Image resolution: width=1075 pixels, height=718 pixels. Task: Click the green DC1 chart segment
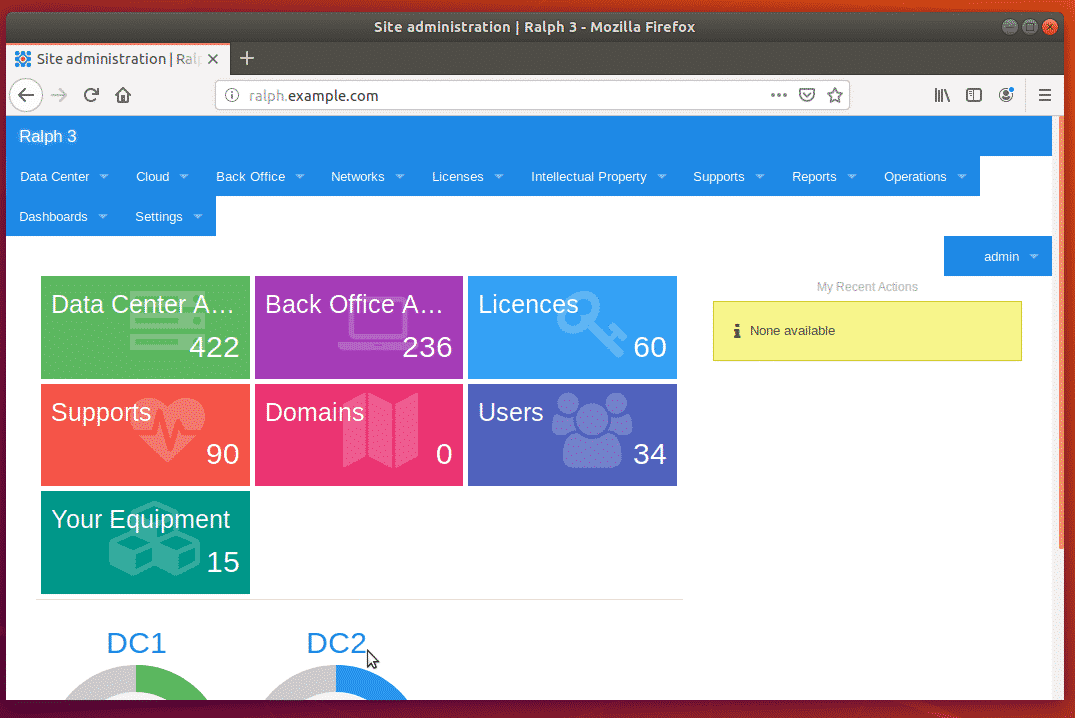[170, 681]
